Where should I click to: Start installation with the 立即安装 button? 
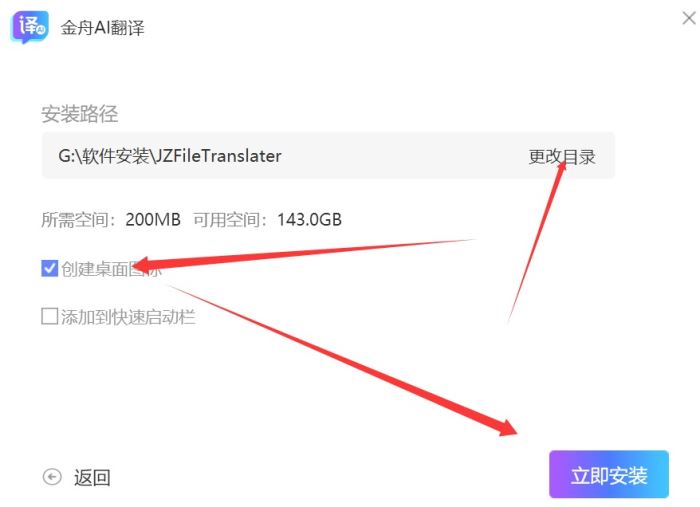(609, 474)
